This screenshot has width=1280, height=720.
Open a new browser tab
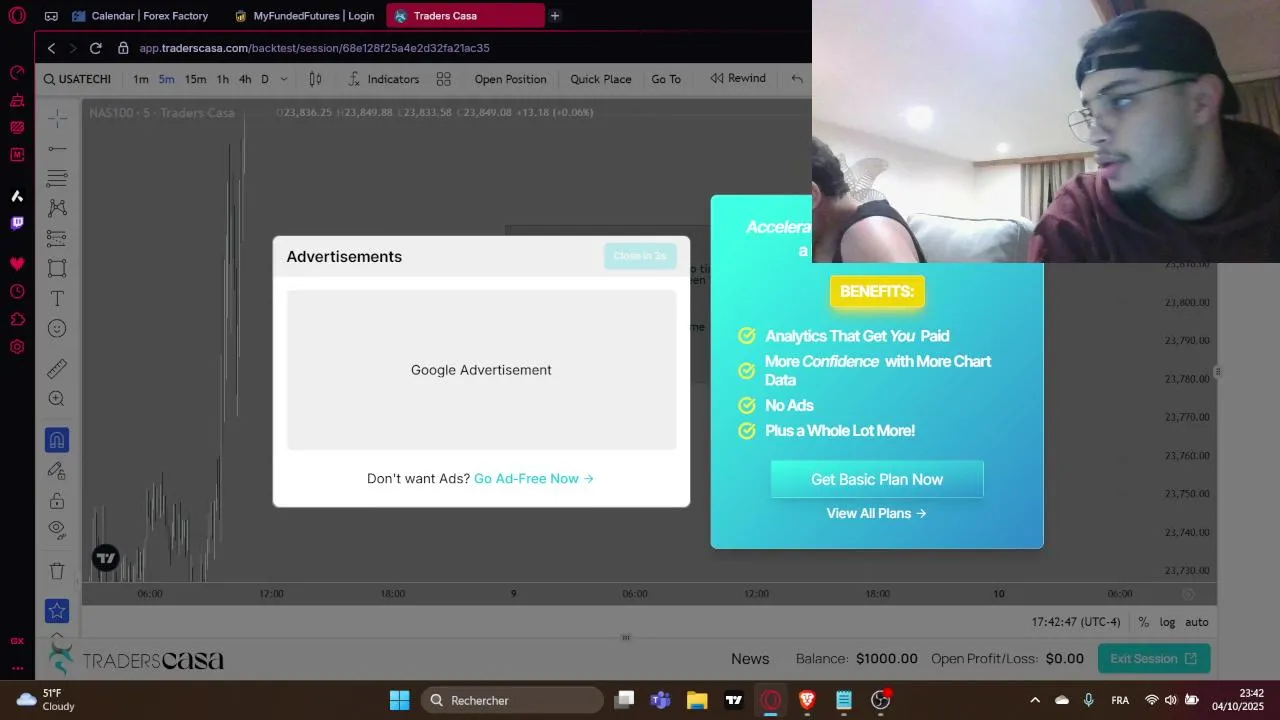(x=555, y=16)
